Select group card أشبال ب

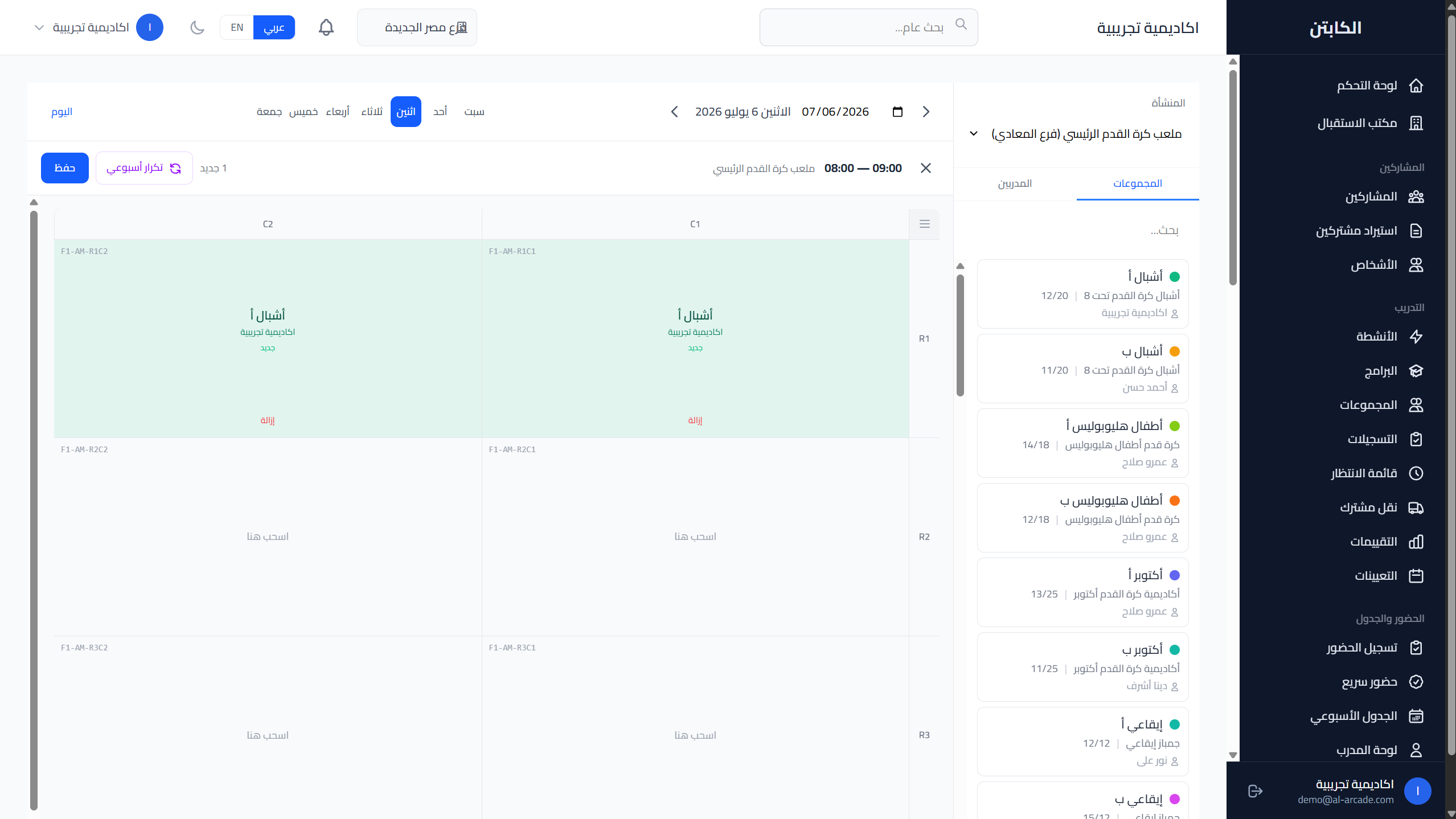tap(1082, 368)
